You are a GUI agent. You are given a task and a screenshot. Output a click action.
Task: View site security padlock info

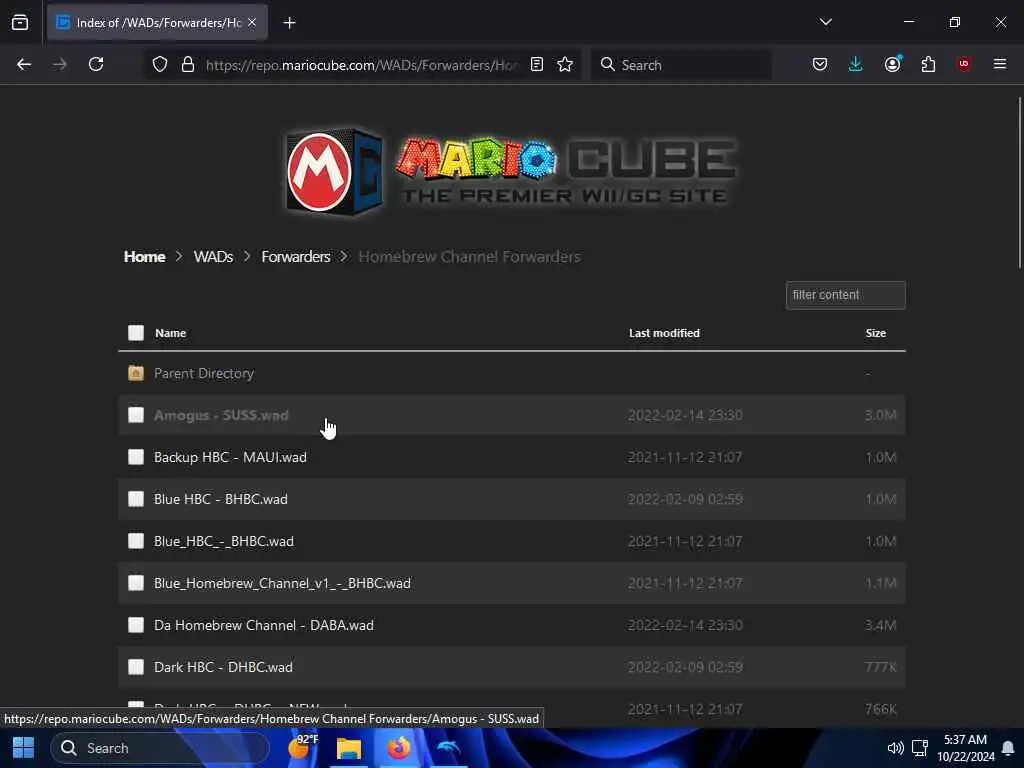tap(188, 64)
